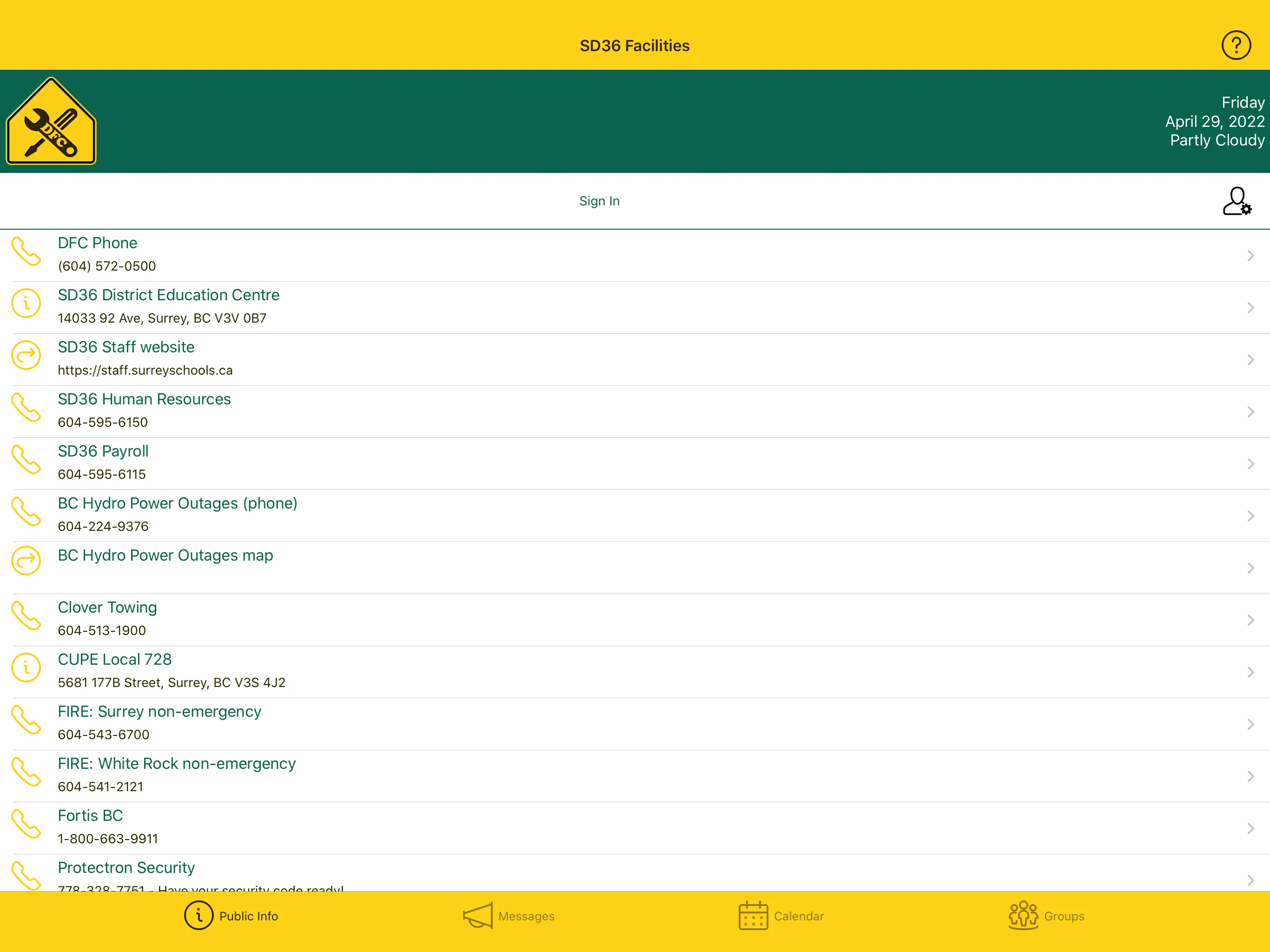Screen dimensions: 1270x952
Task: Open the Calendar tab
Action: coord(781,916)
